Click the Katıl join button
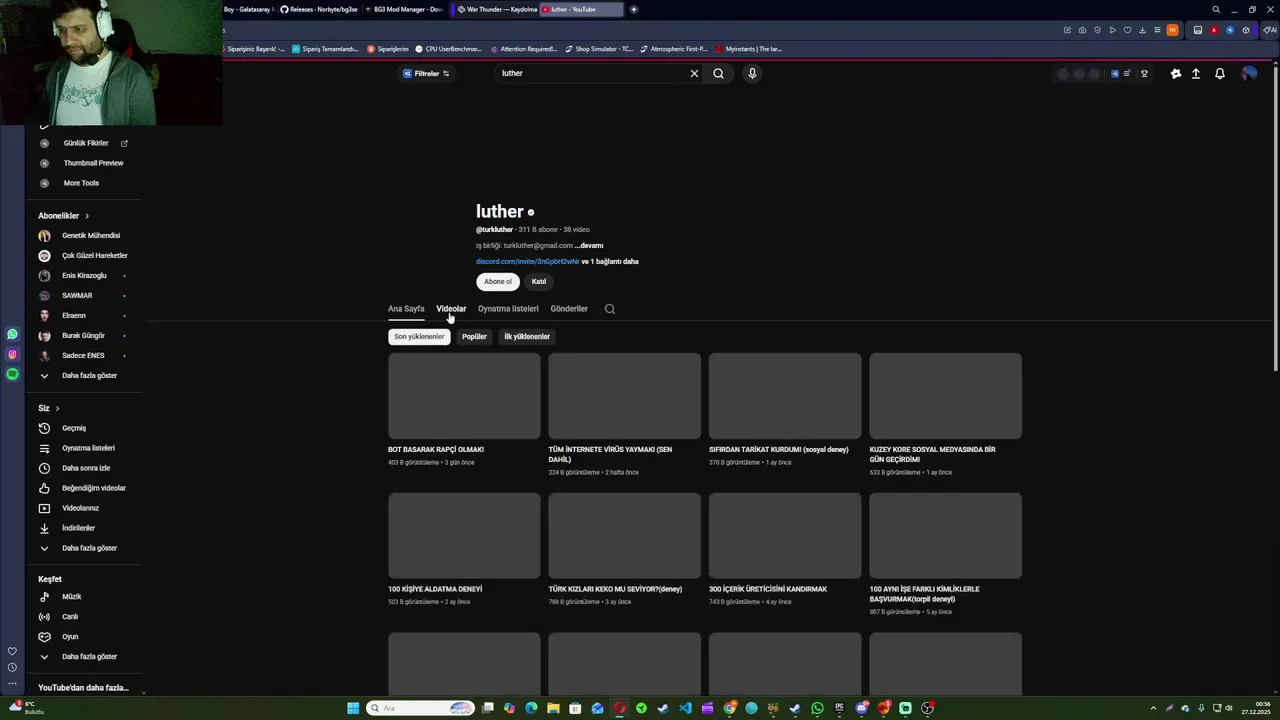The image size is (1280, 720). pyautogui.click(x=539, y=282)
